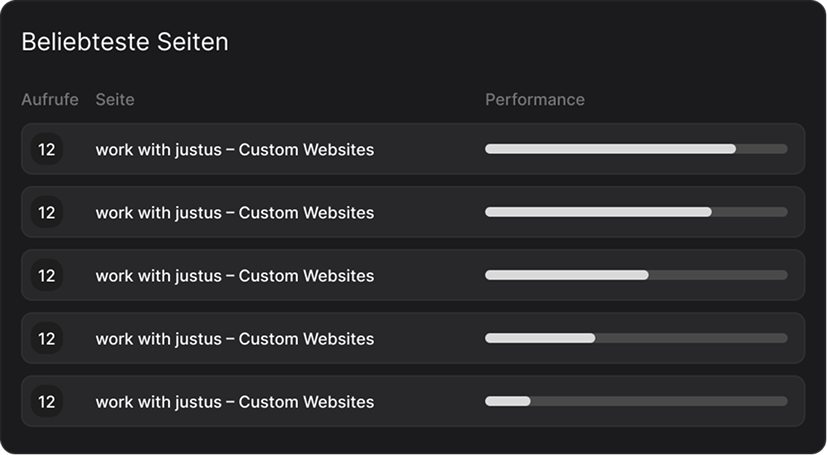Click the 12 views badge in fifth row
Viewport: 827px width, 455px height.
[x=46, y=401]
